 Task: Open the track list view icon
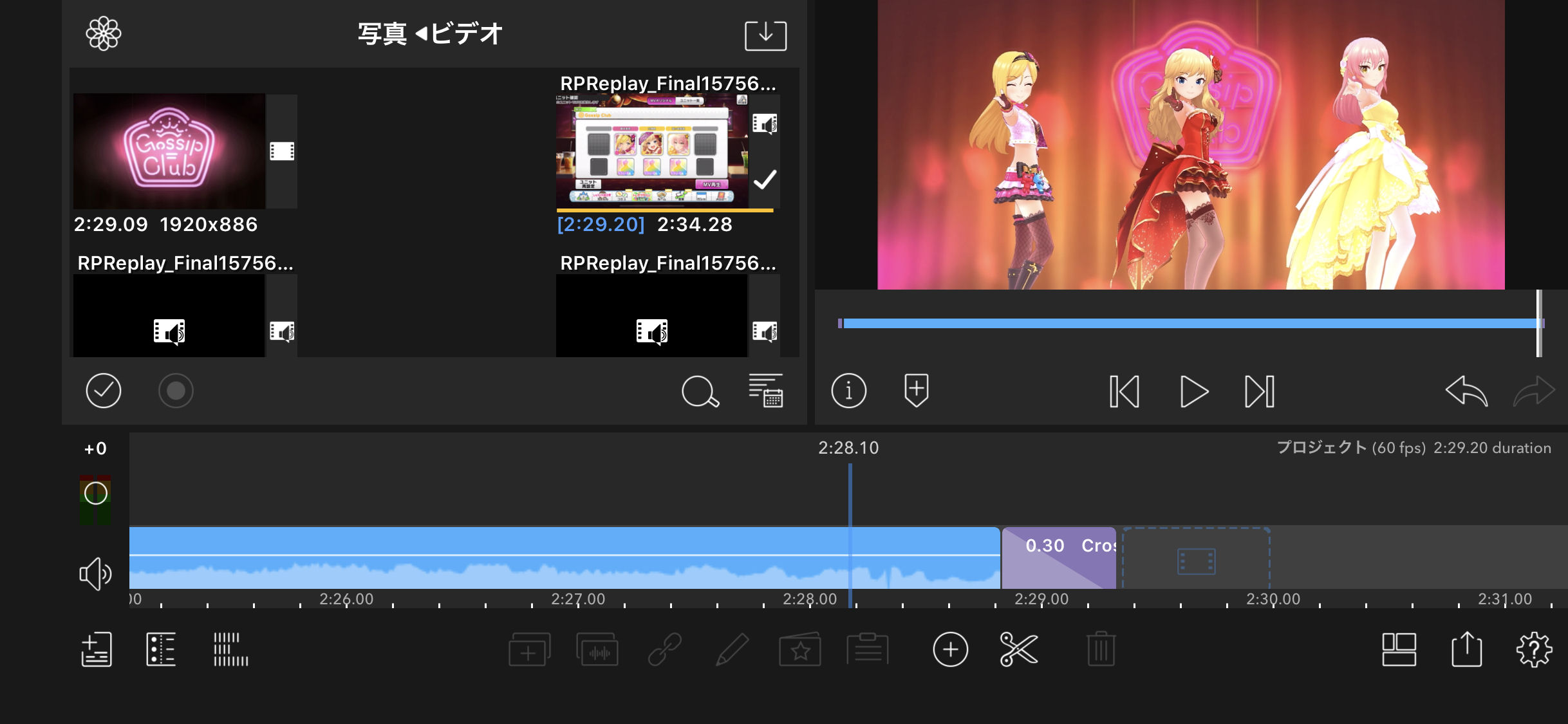161,649
